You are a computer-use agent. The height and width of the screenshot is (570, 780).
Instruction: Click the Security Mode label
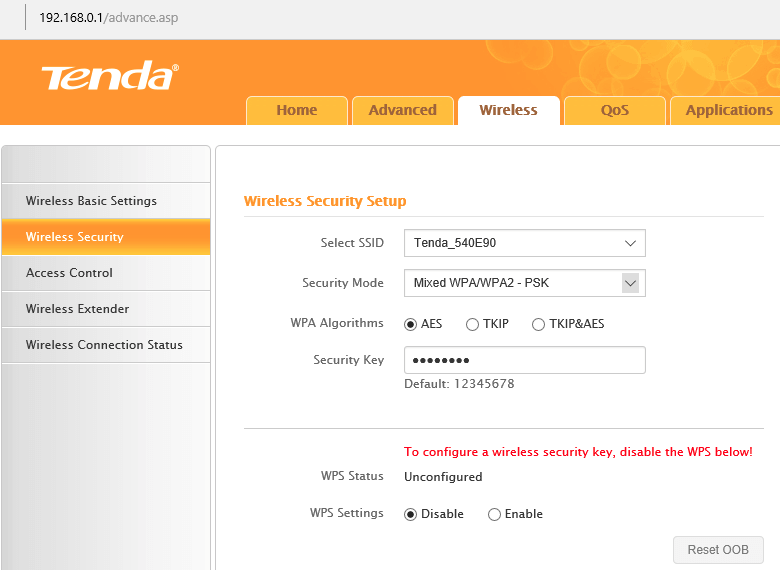(x=343, y=283)
